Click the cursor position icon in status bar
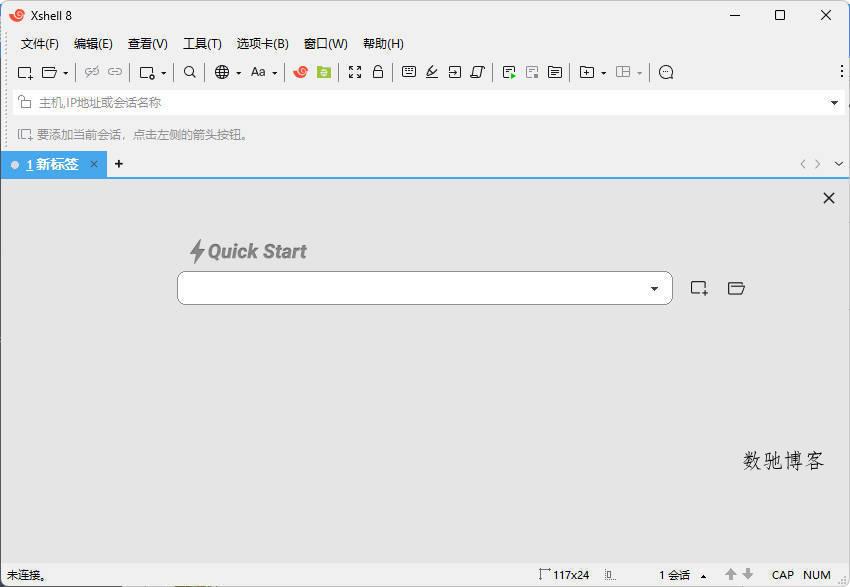Viewport: 850px width, 587px height. (610, 575)
